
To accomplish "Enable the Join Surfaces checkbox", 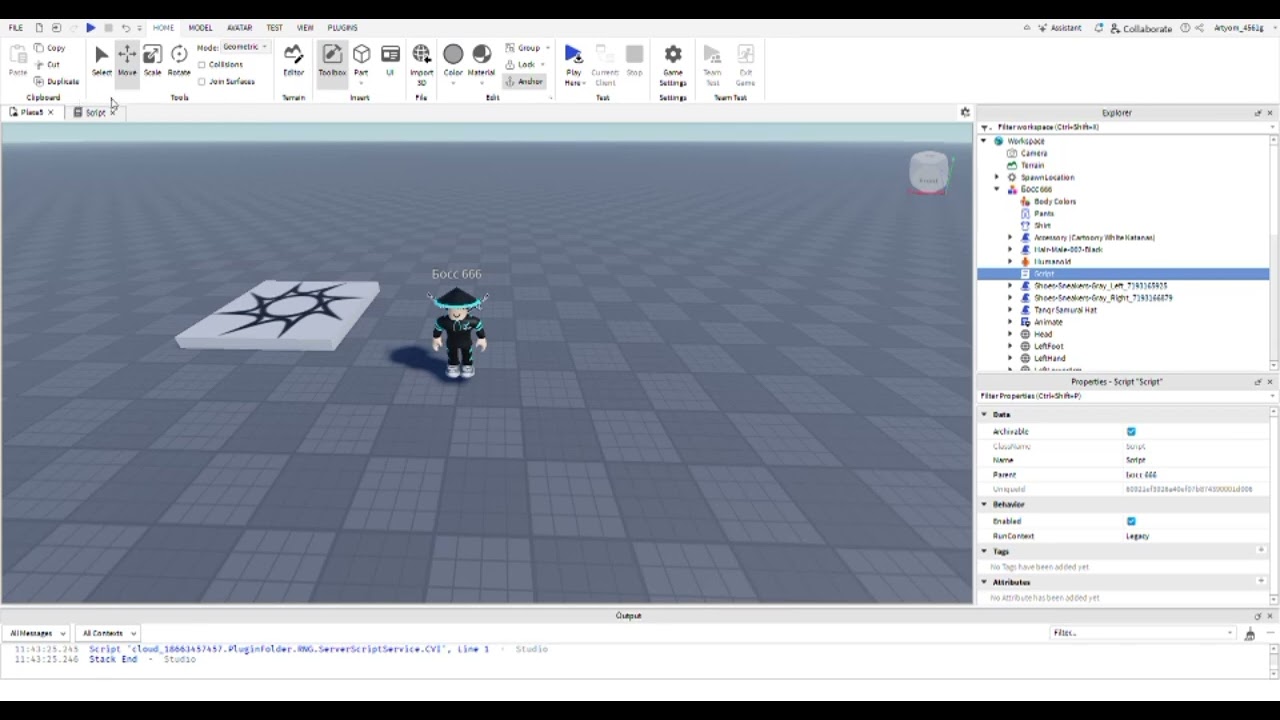I will click(202, 82).
